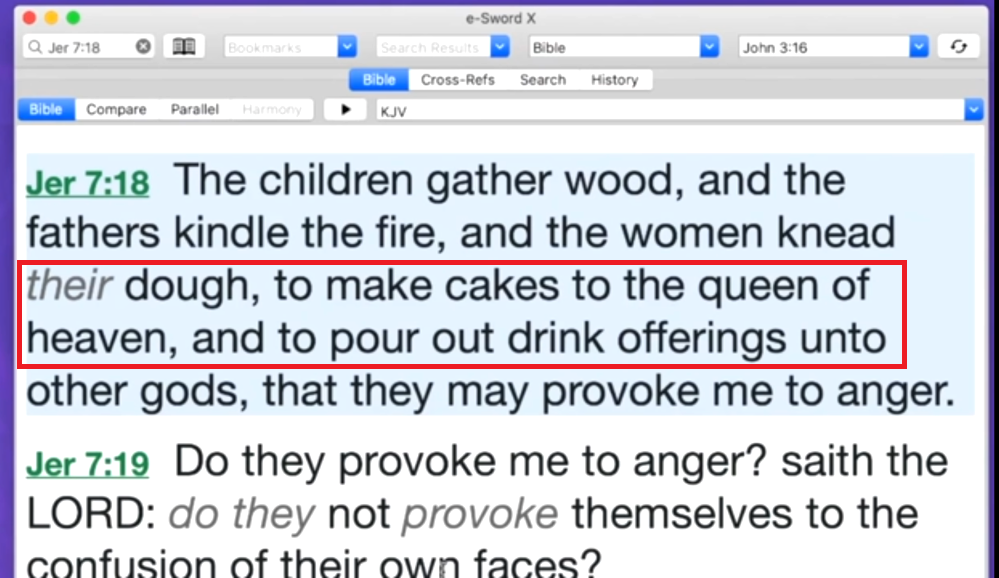Select the Parallel view segment
Screen dimensions: 999x578
pyautogui.click(x=194, y=110)
